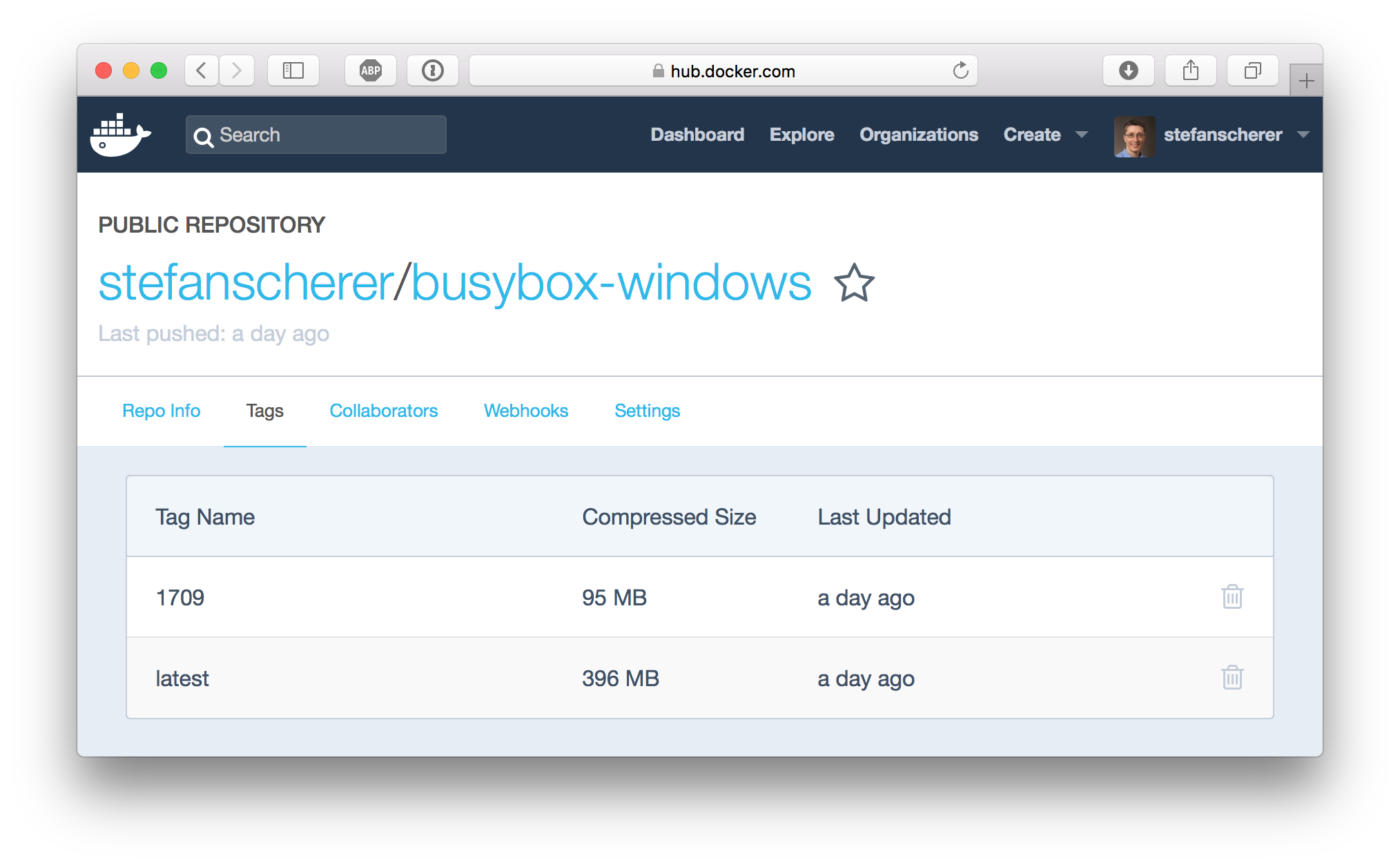1400x867 pixels.
Task: Click the Compressed Size column header
Action: [669, 517]
